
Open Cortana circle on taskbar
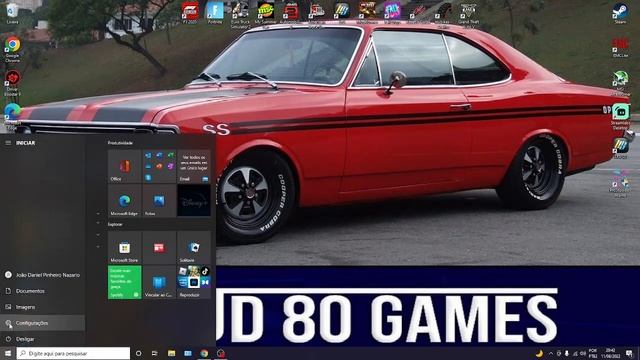pyautogui.click(x=138, y=353)
